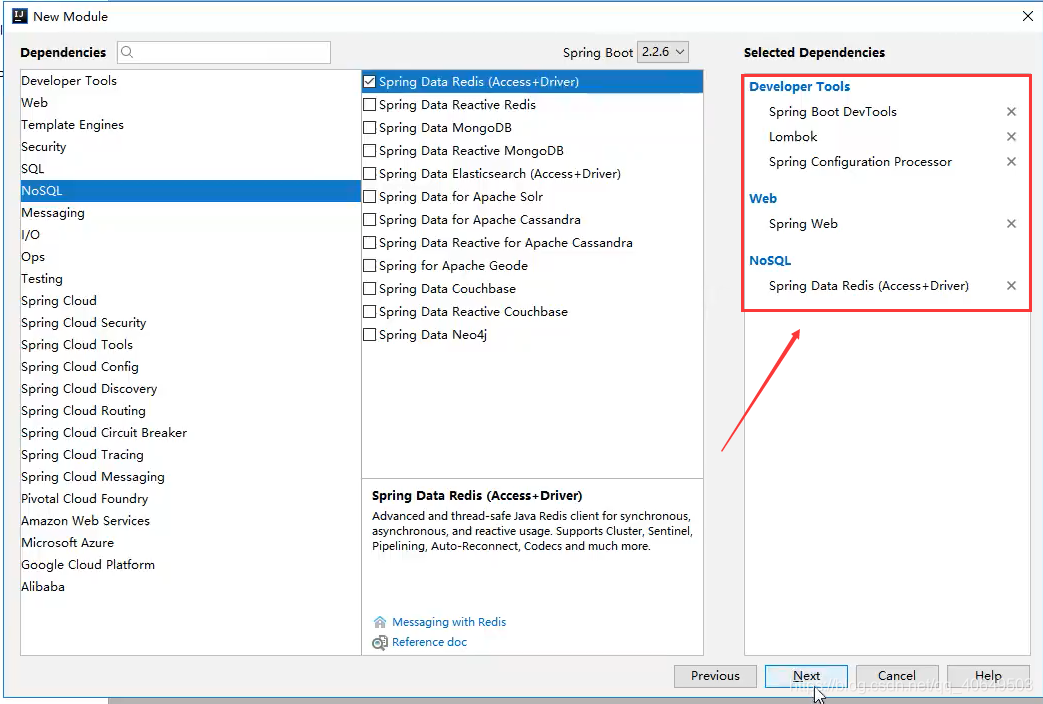1043x704 pixels.
Task: Close the New Module dialog
Action: coord(1028,16)
